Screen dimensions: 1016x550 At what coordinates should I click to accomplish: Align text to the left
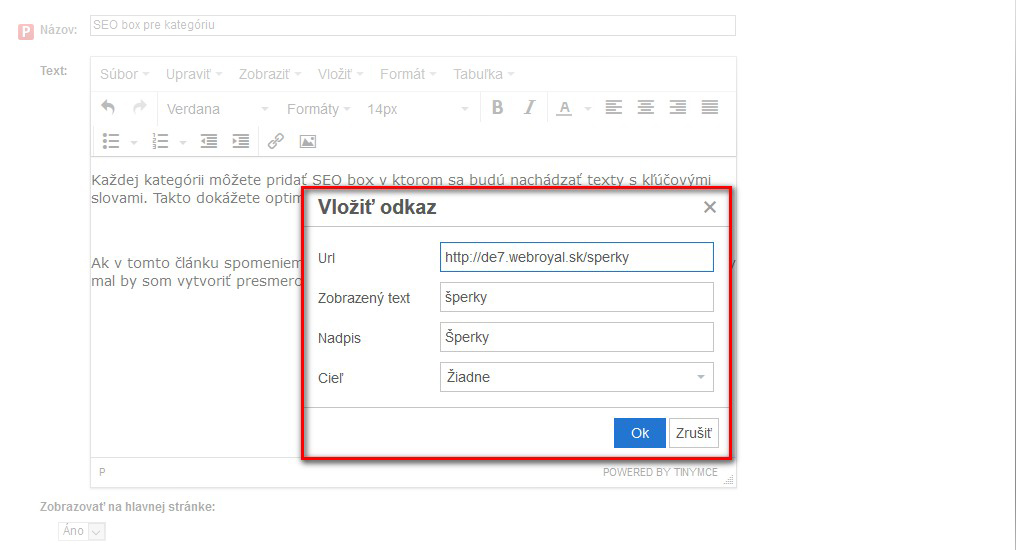pos(613,108)
